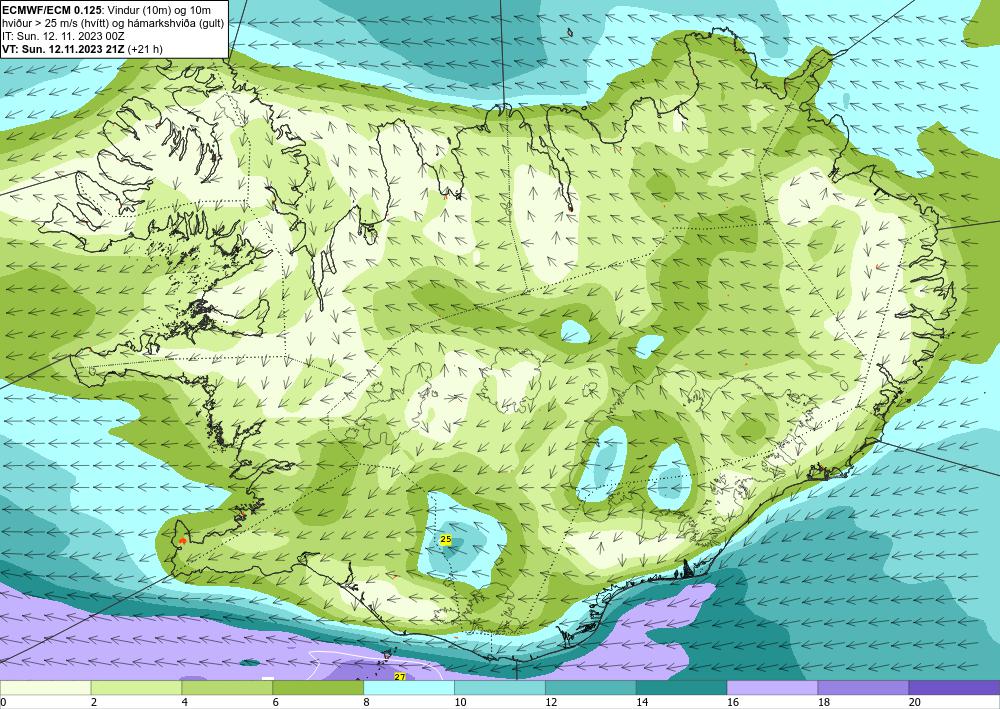Click the scale value 16
Screen dimensions: 1000x709
click(x=733, y=703)
